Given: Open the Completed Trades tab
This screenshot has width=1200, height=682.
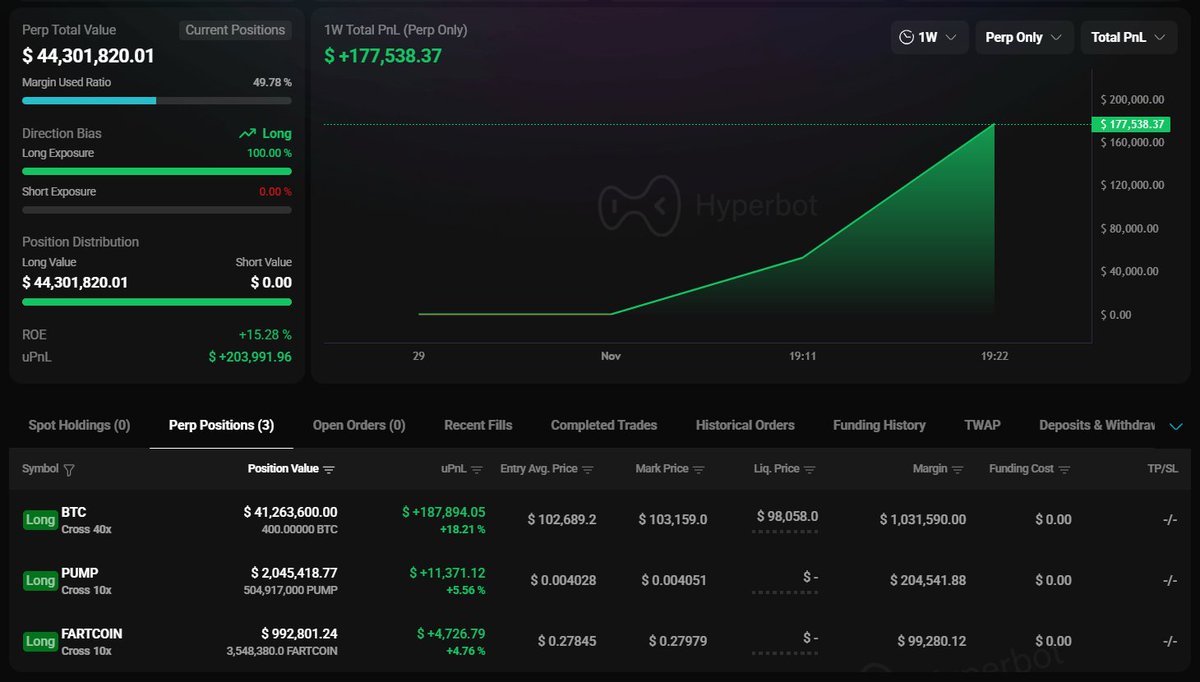Looking at the screenshot, I should (x=604, y=425).
